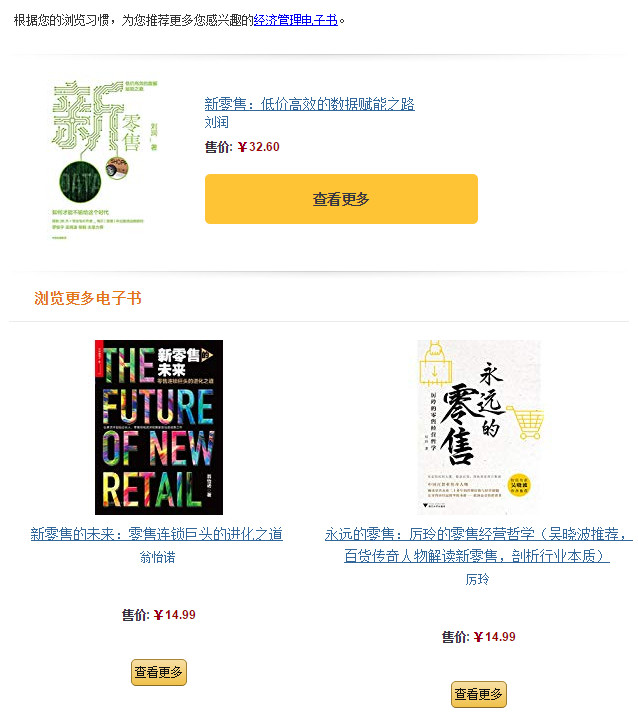Click the large yellow 查看更多 button
The width and height of the screenshot is (638, 723).
pyautogui.click(x=341, y=199)
